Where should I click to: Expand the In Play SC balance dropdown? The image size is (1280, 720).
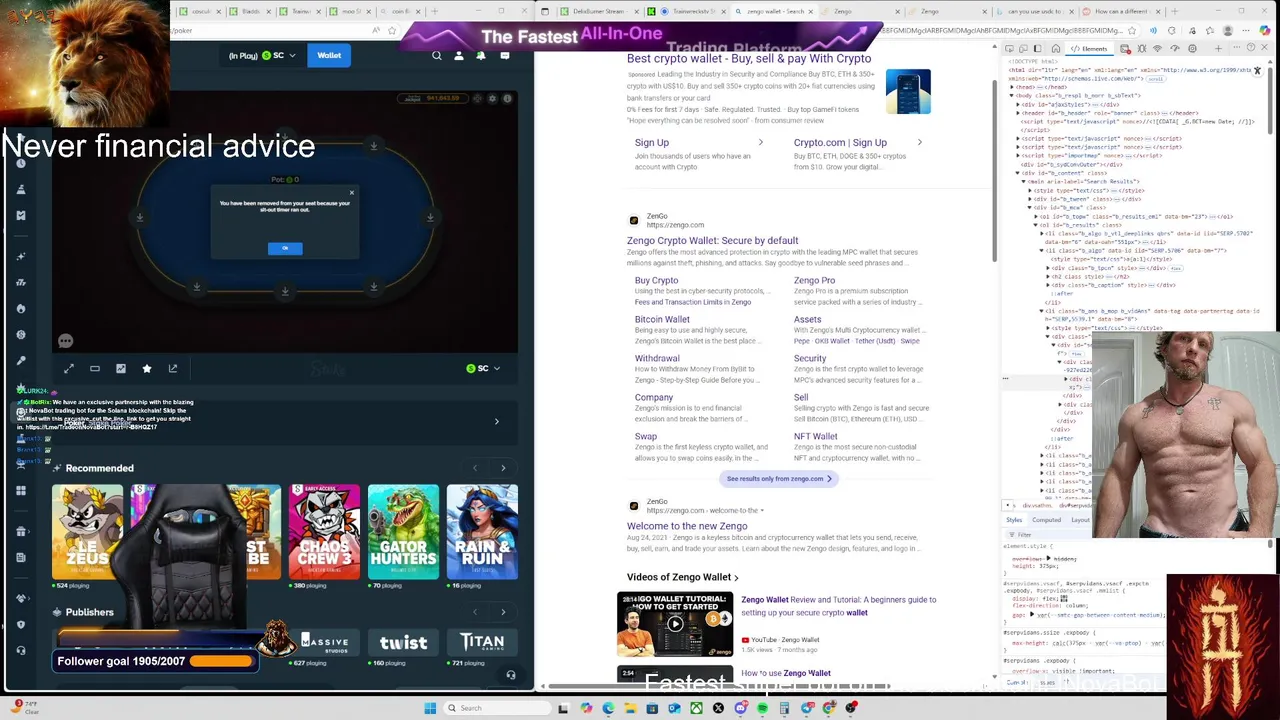pos(262,56)
